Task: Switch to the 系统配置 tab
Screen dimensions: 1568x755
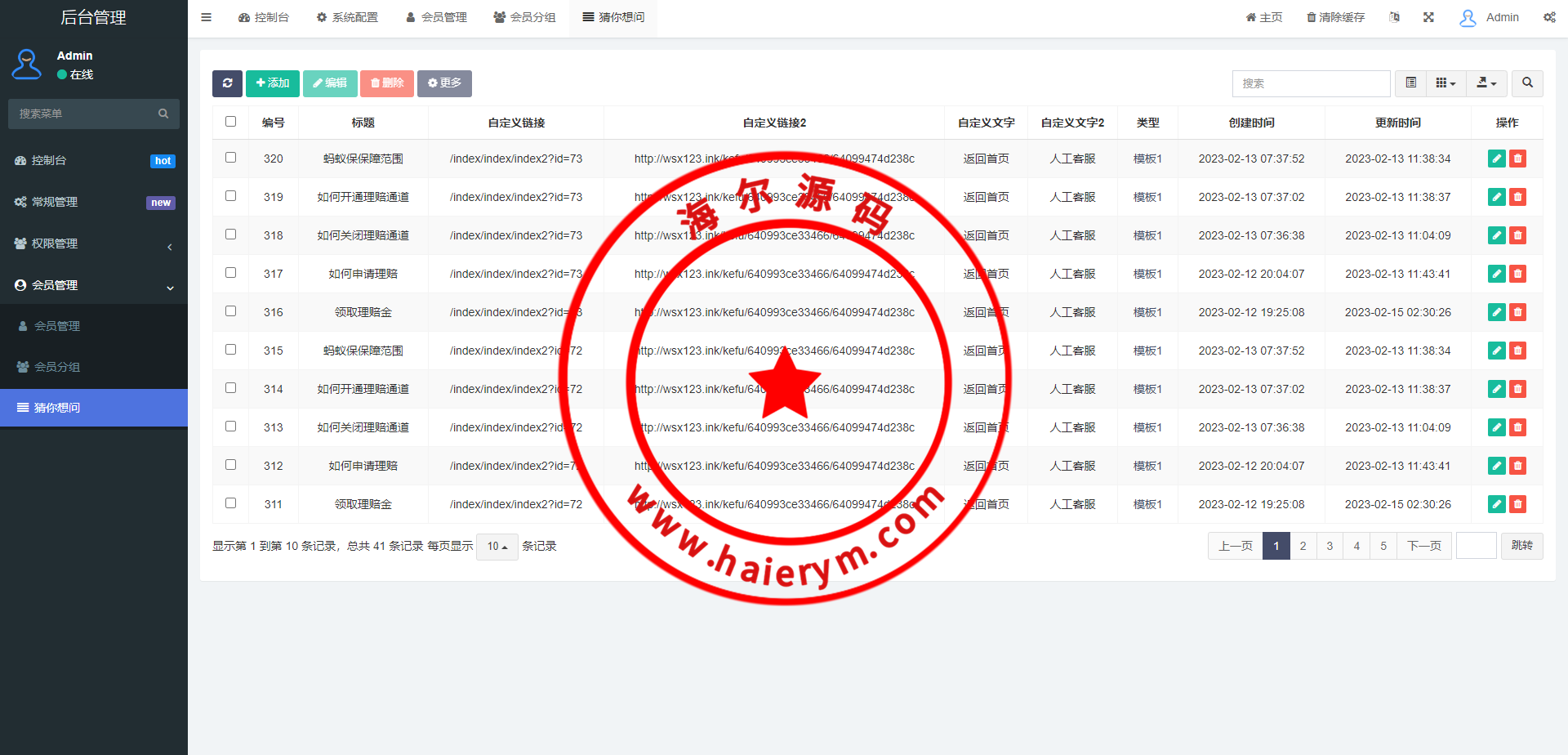Action: [347, 17]
